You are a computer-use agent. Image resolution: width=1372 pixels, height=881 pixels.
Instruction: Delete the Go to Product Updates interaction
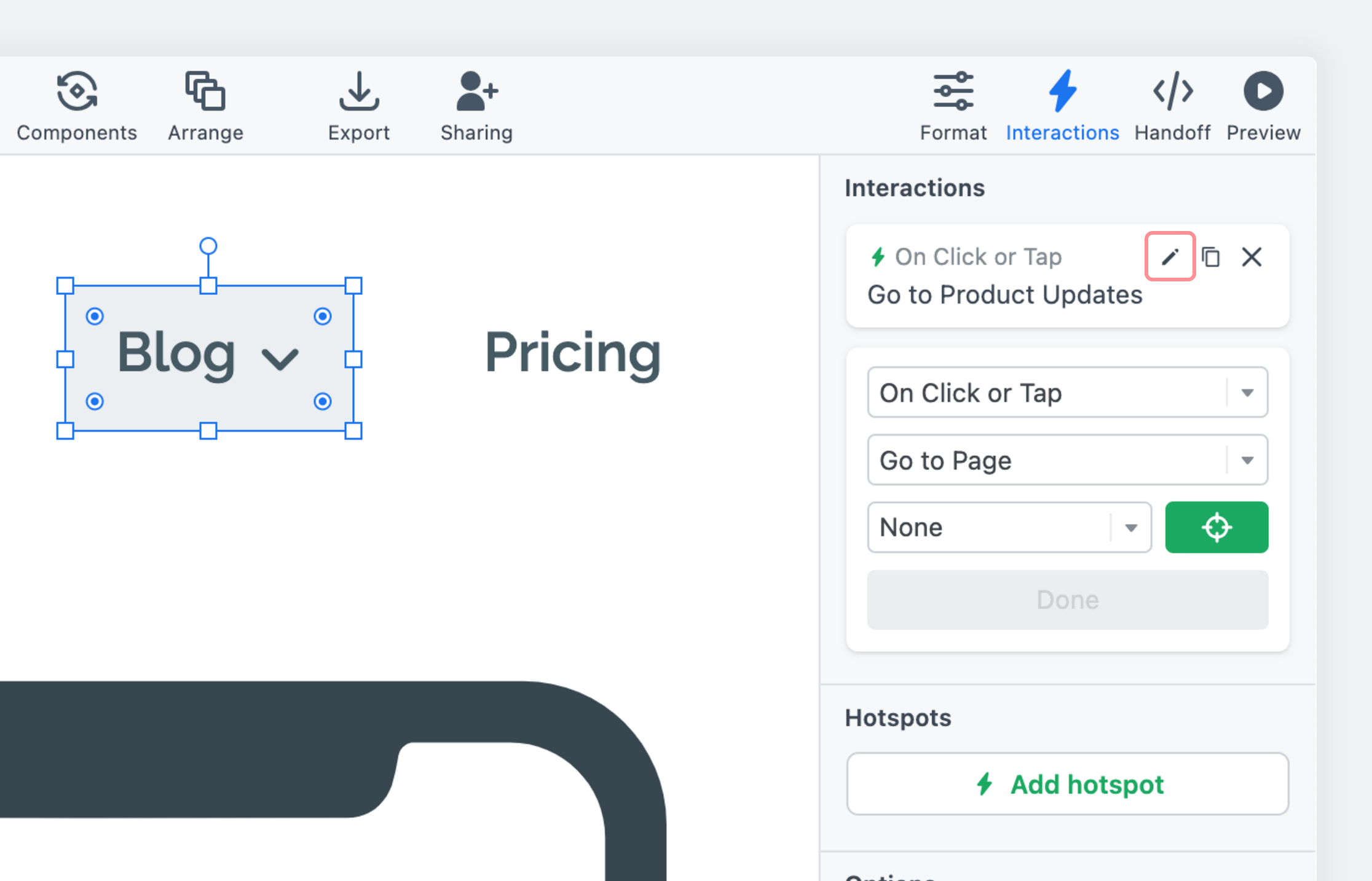(x=1252, y=257)
